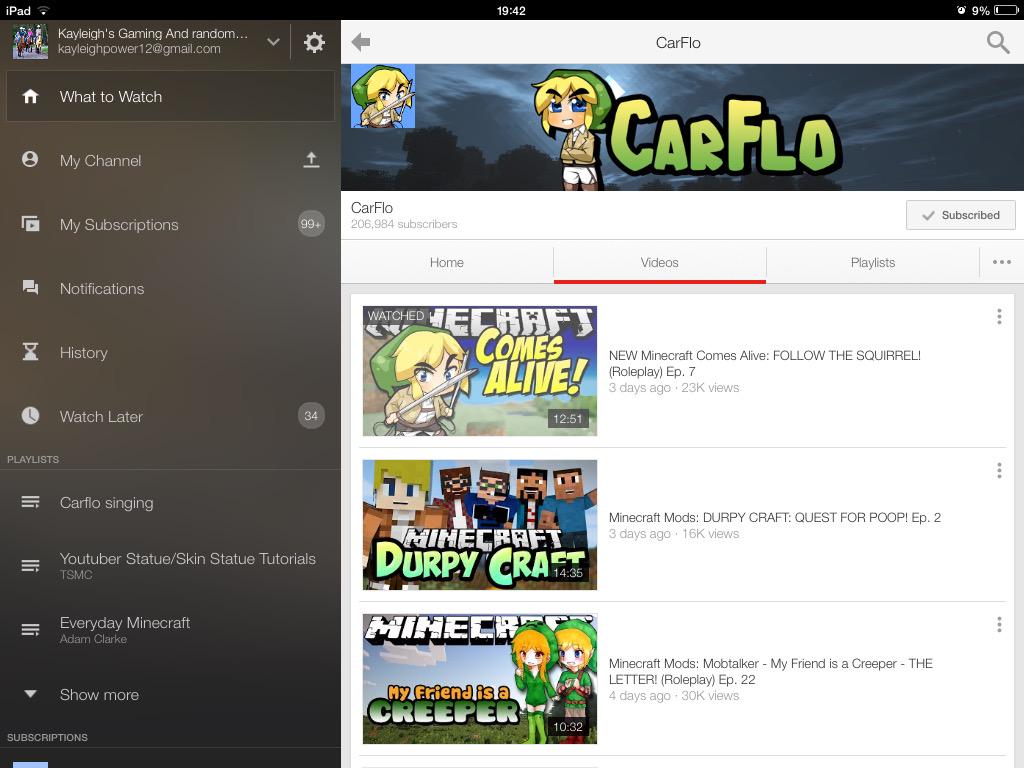The image size is (1024, 768).
Task: Open NEW Minecraft Comes Alive title
Action: tap(764, 363)
